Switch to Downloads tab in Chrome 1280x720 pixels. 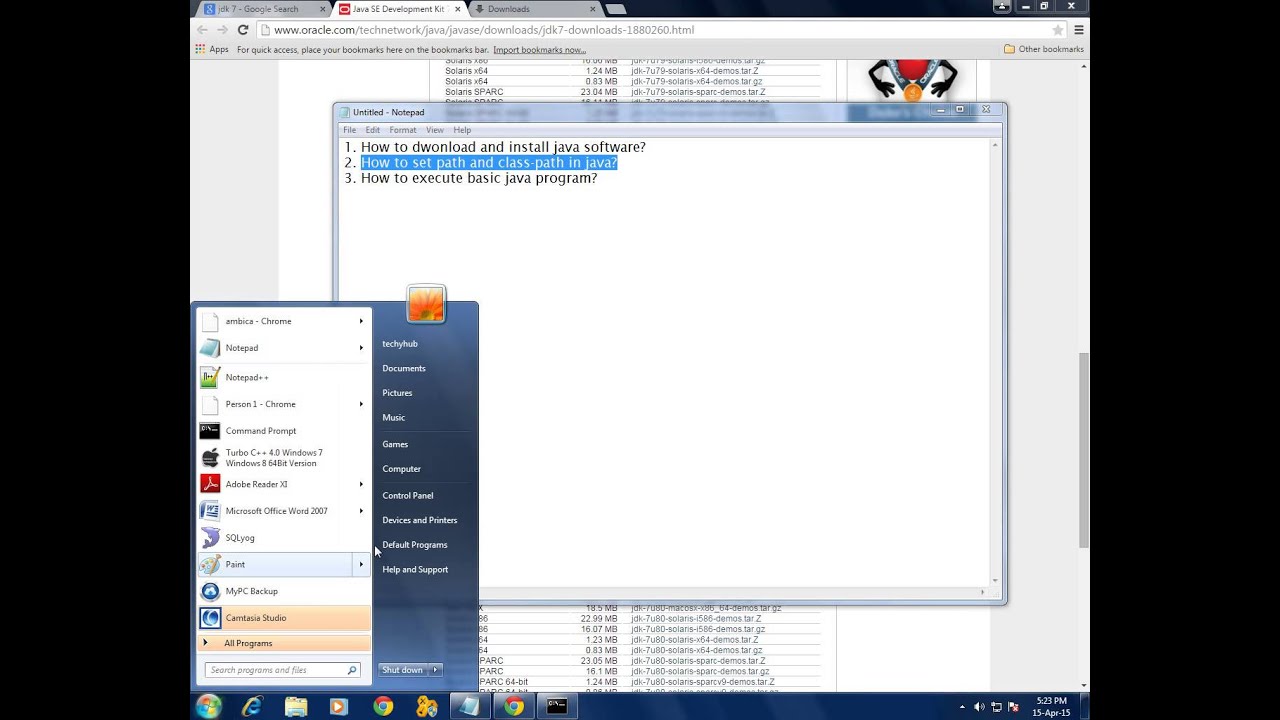coord(535,9)
